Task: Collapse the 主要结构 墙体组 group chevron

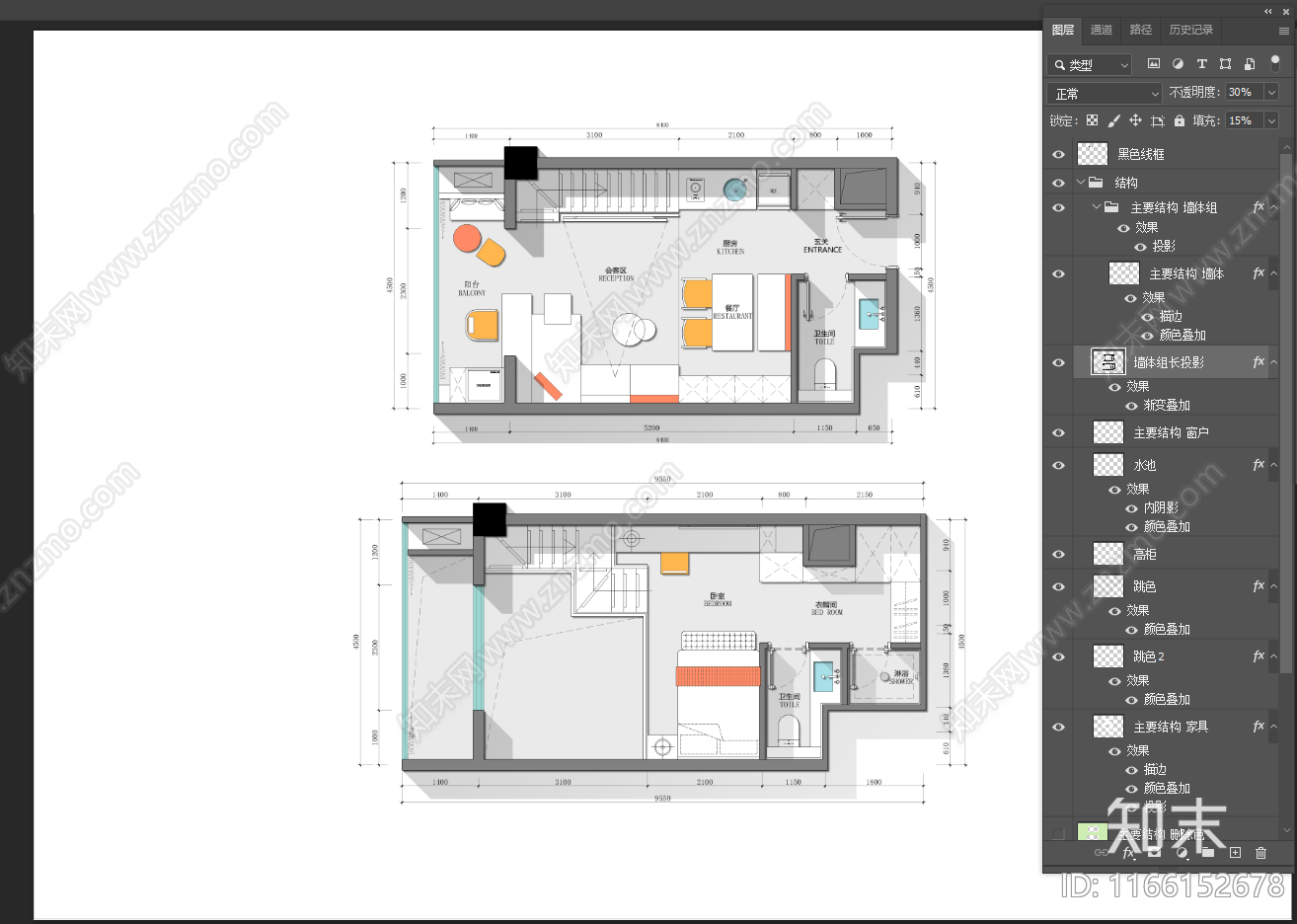Action: pyautogui.click(x=1097, y=207)
